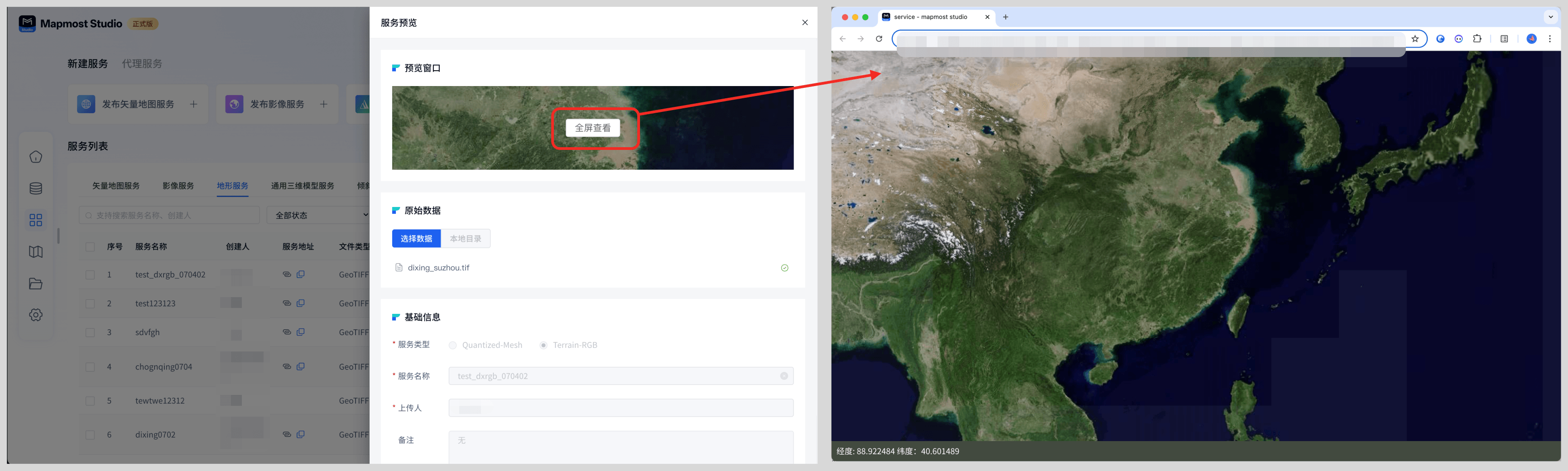
Task: Bookmark this page with star icon
Action: pyautogui.click(x=1414, y=39)
